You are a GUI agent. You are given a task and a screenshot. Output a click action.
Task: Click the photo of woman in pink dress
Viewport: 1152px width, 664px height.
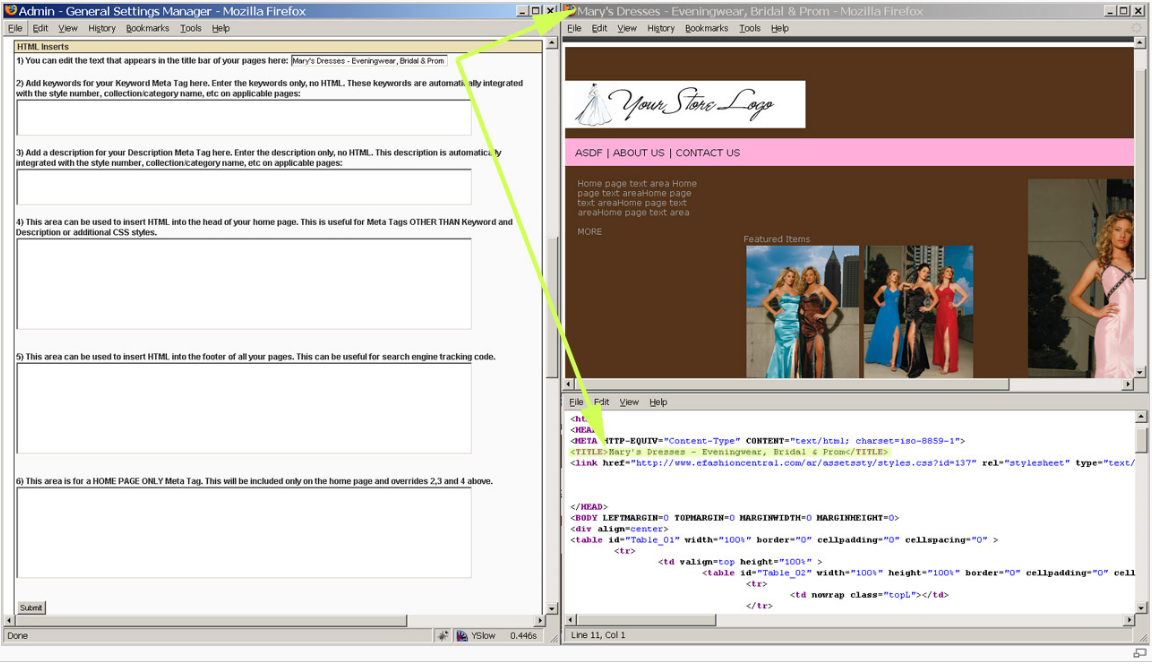[1080, 278]
